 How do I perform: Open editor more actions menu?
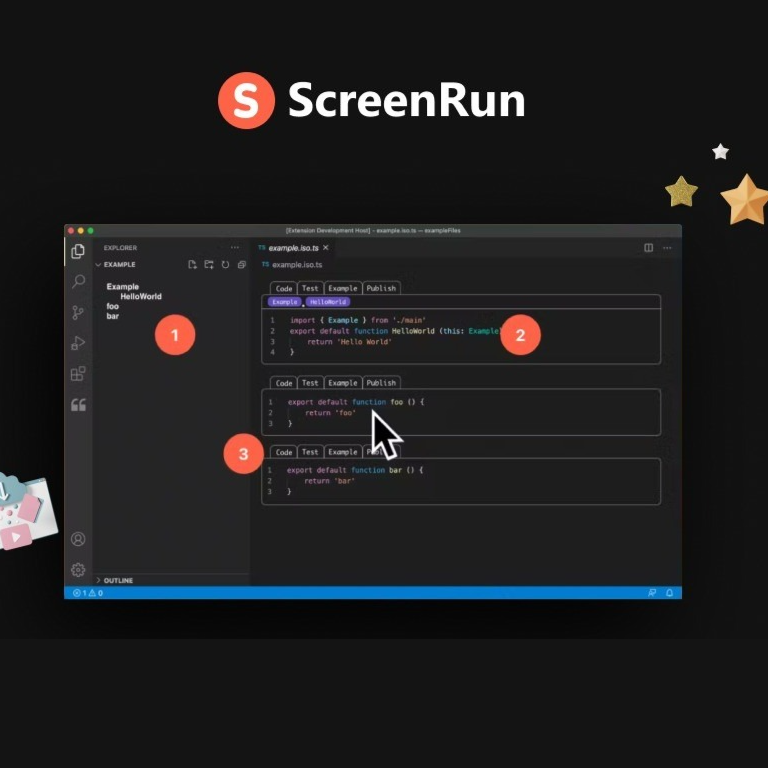click(x=667, y=248)
